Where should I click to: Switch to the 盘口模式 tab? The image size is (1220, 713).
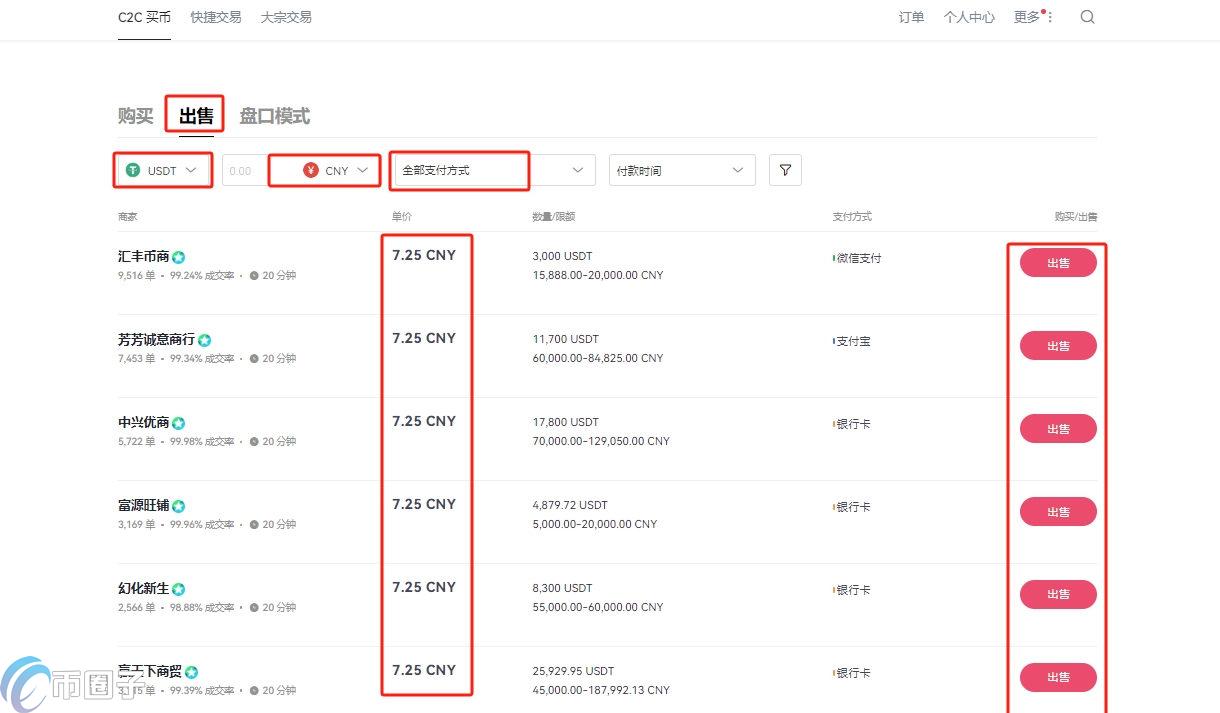coord(275,116)
